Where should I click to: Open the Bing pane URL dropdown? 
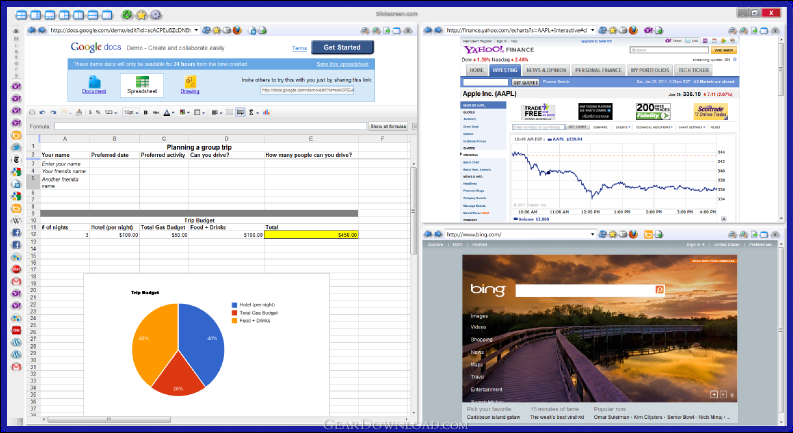pyautogui.click(x=593, y=234)
